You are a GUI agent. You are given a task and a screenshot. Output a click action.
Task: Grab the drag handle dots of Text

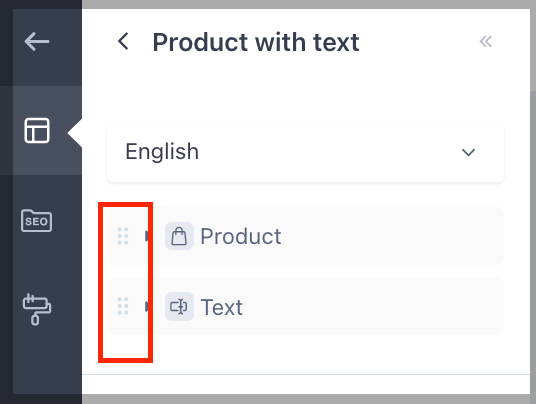point(123,306)
